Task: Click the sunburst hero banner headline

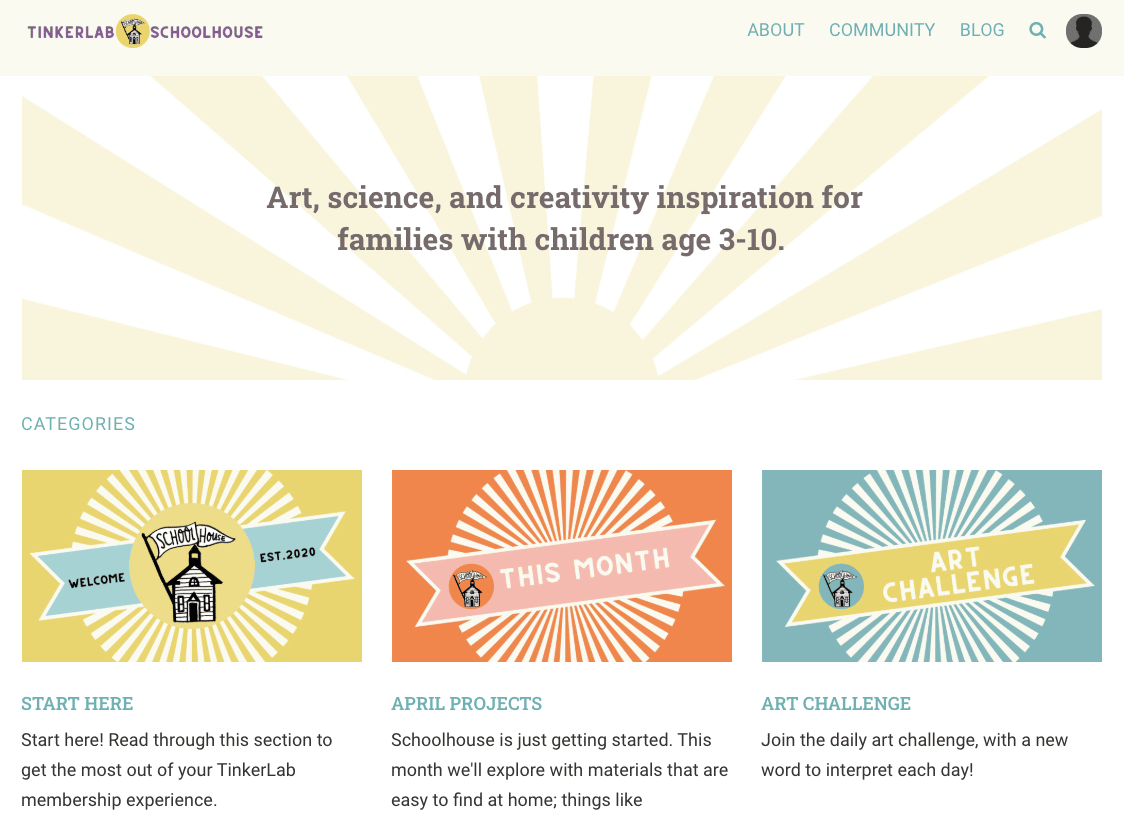Action: point(564,219)
